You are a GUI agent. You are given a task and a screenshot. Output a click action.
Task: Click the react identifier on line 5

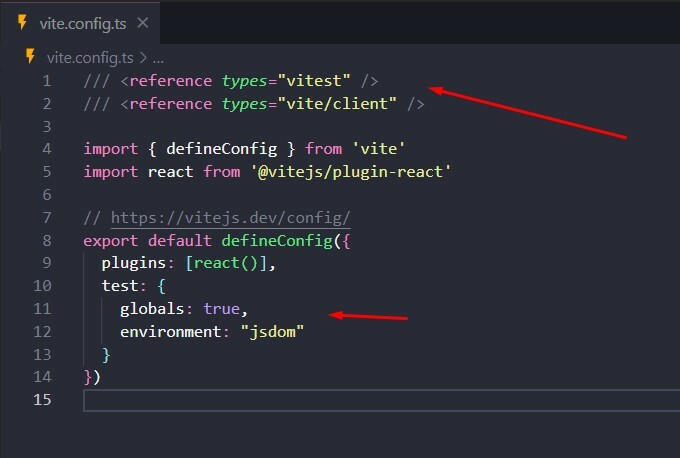tap(170, 172)
